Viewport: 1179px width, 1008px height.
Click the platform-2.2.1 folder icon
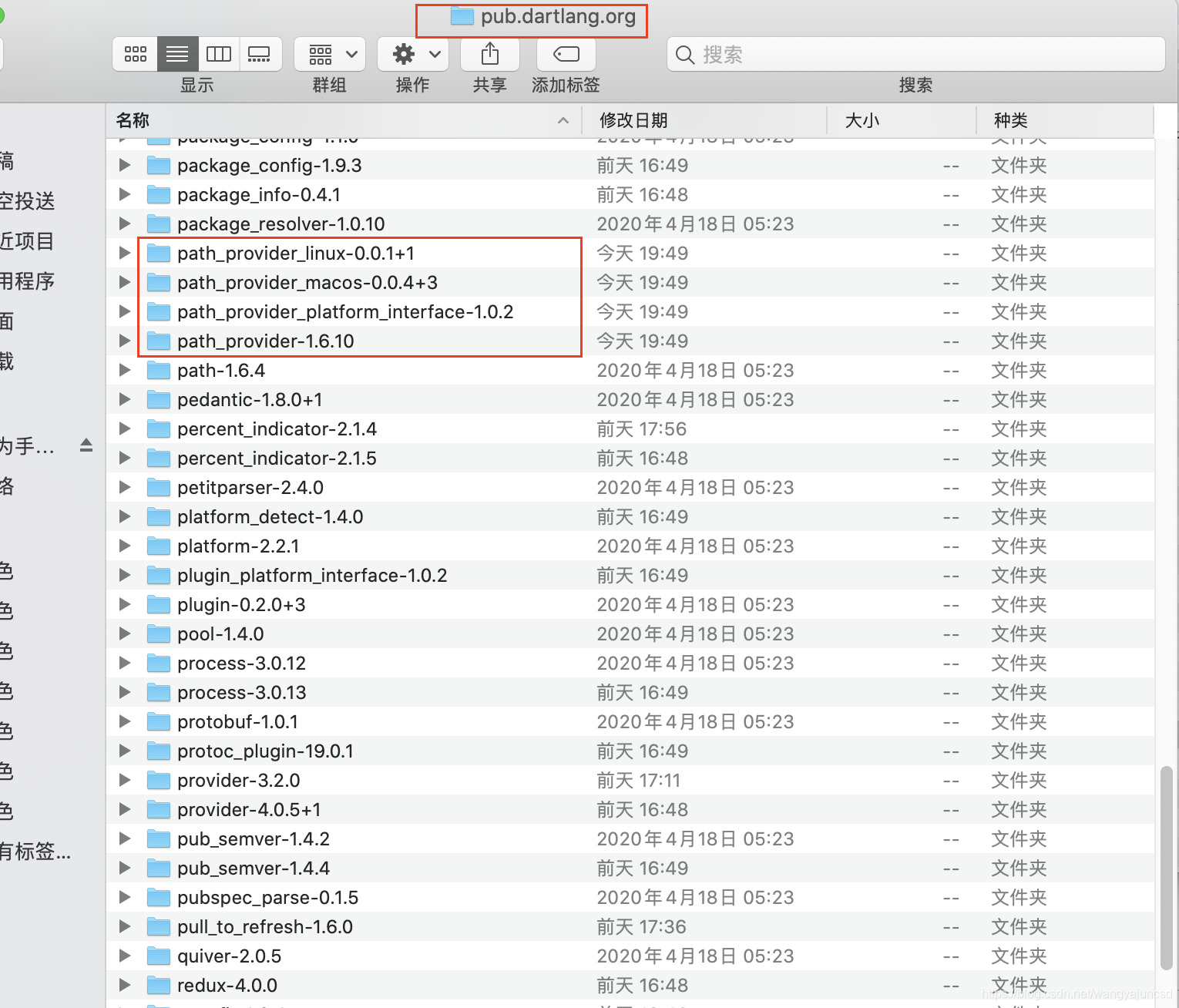[x=159, y=546]
